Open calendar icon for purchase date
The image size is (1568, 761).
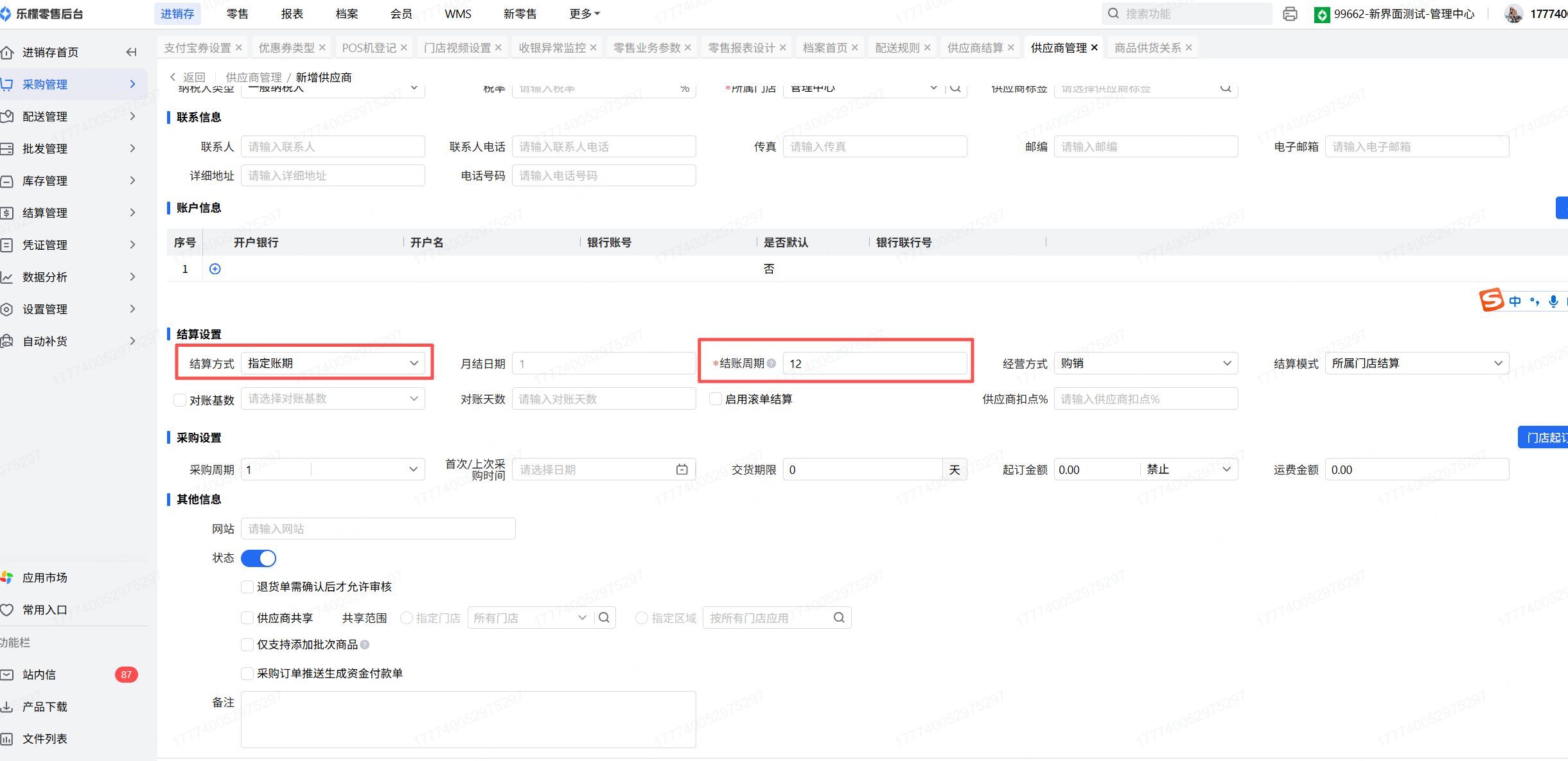pyautogui.click(x=682, y=469)
